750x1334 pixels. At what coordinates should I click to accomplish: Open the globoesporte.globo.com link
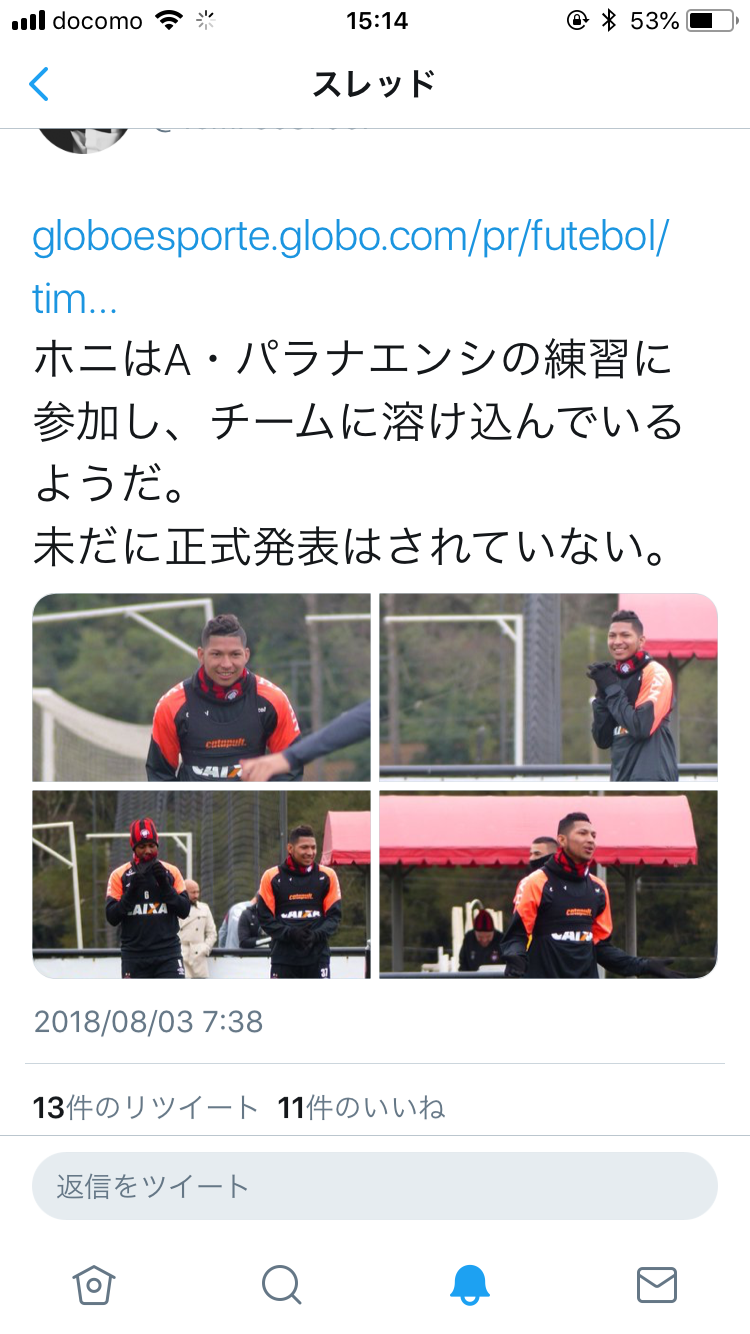[351, 268]
